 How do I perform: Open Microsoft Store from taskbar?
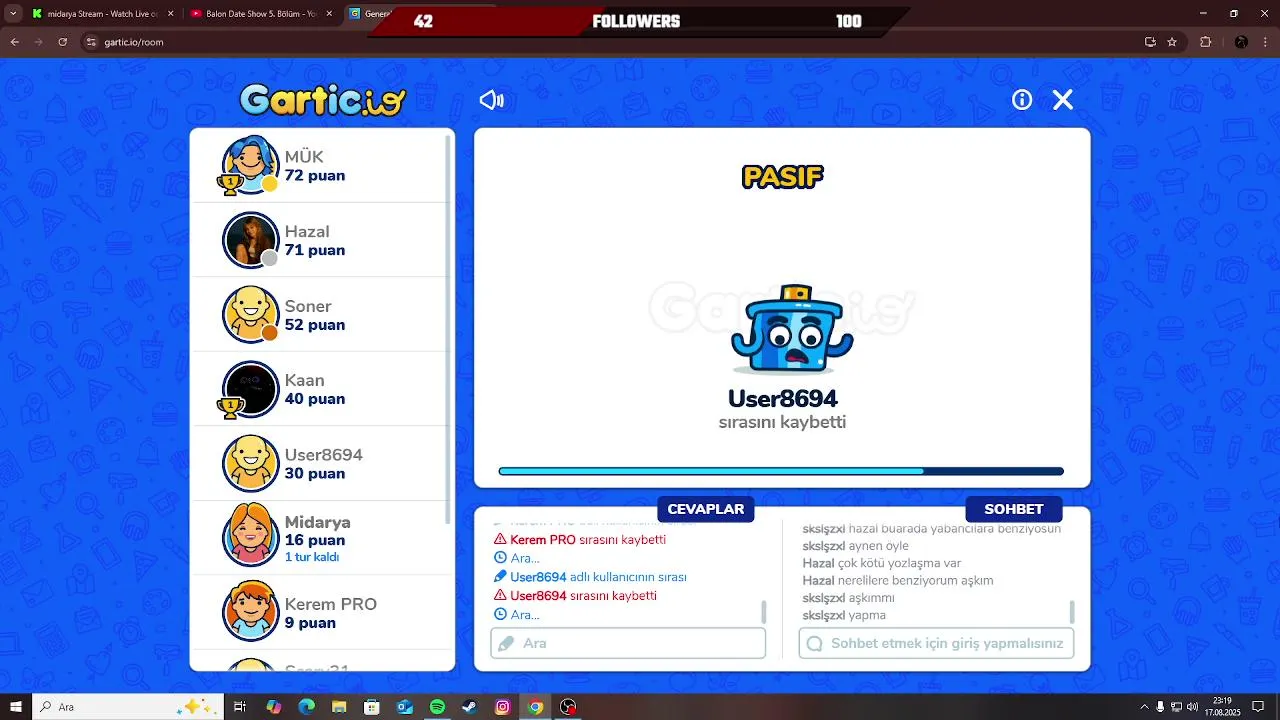[372, 707]
